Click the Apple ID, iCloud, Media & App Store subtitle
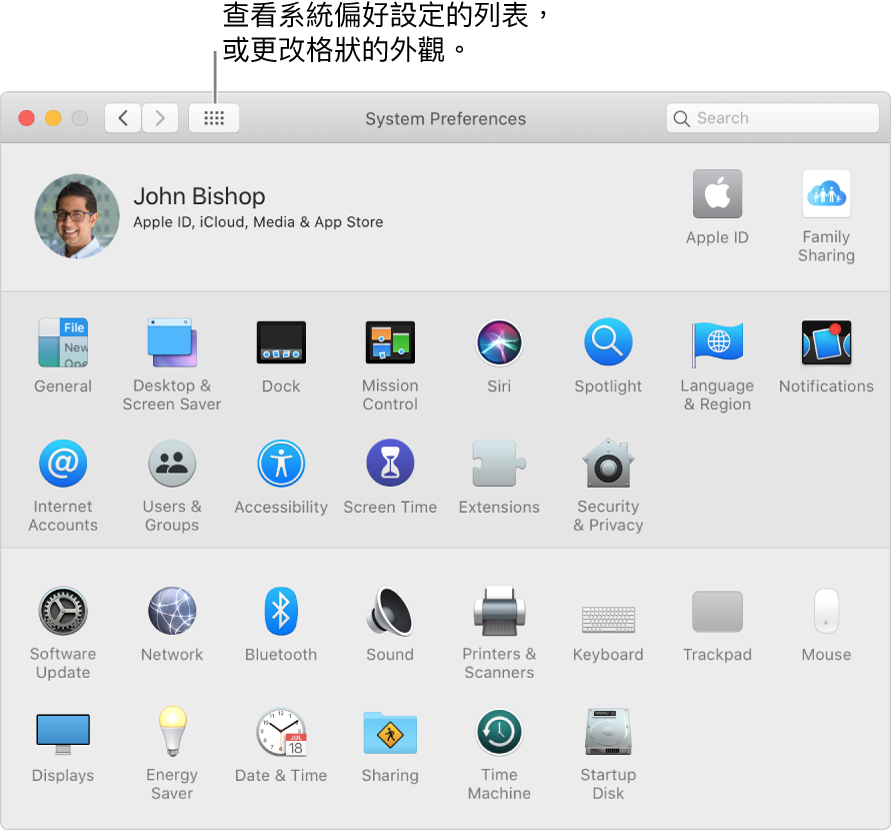891x830 pixels. pyautogui.click(x=258, y=222)
